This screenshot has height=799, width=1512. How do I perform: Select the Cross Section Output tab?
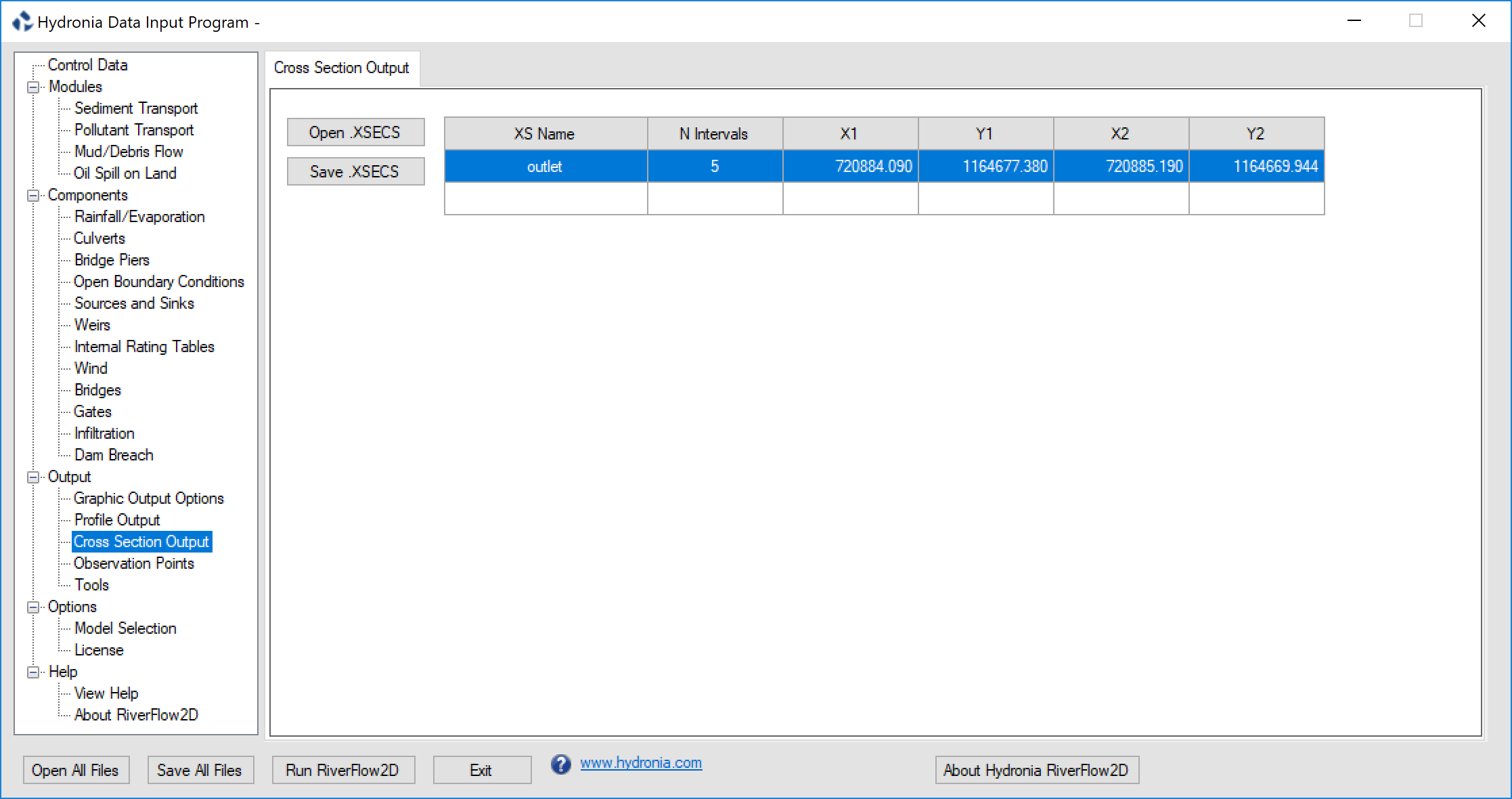tap(342, 68)
